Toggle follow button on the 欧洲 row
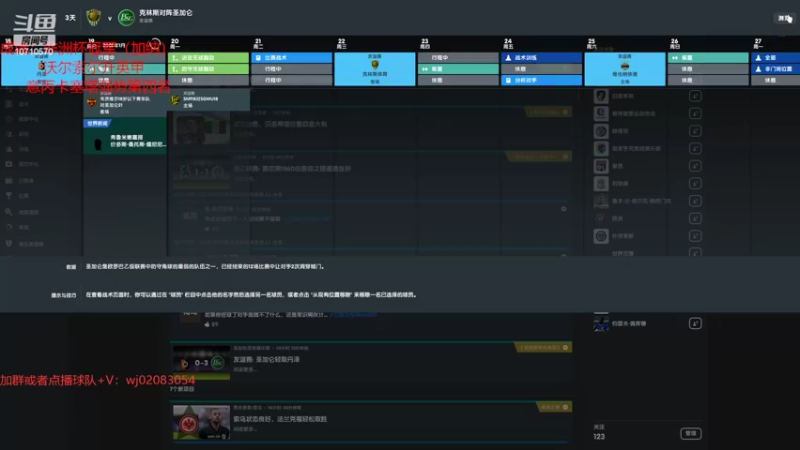The image size is (800, 450). 695,218
